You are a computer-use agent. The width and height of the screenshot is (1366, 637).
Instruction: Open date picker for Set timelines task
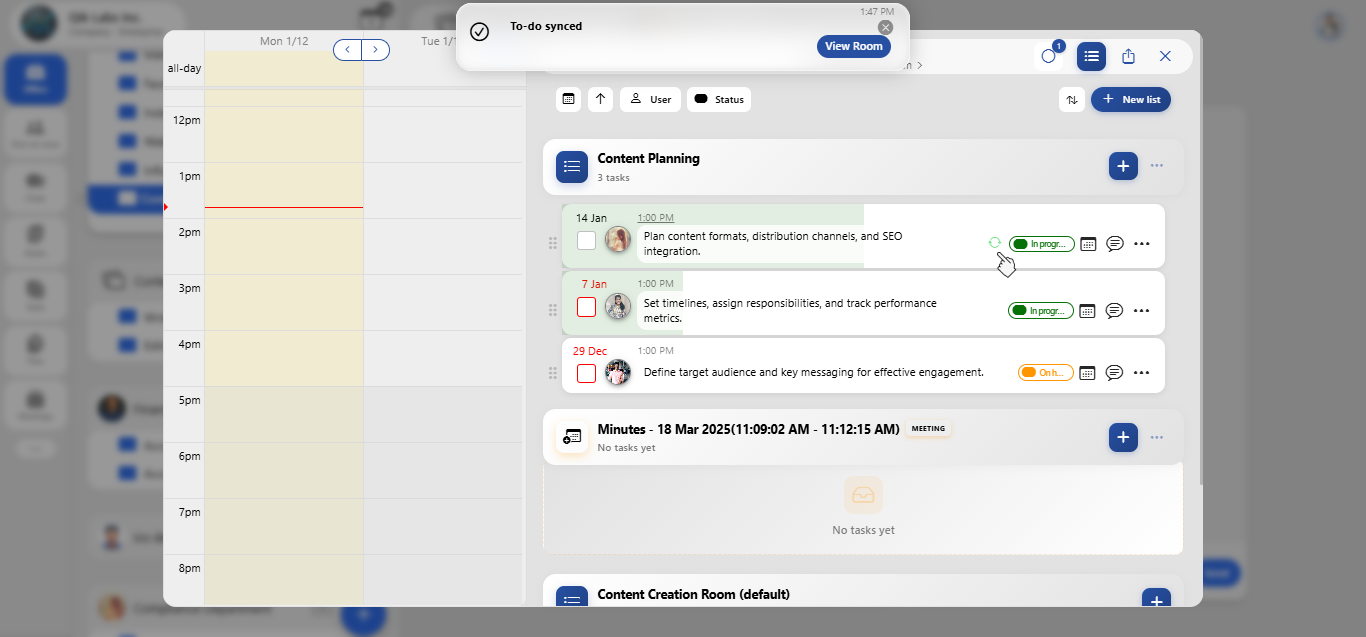pyautogui.click(x=1088, y=311)
